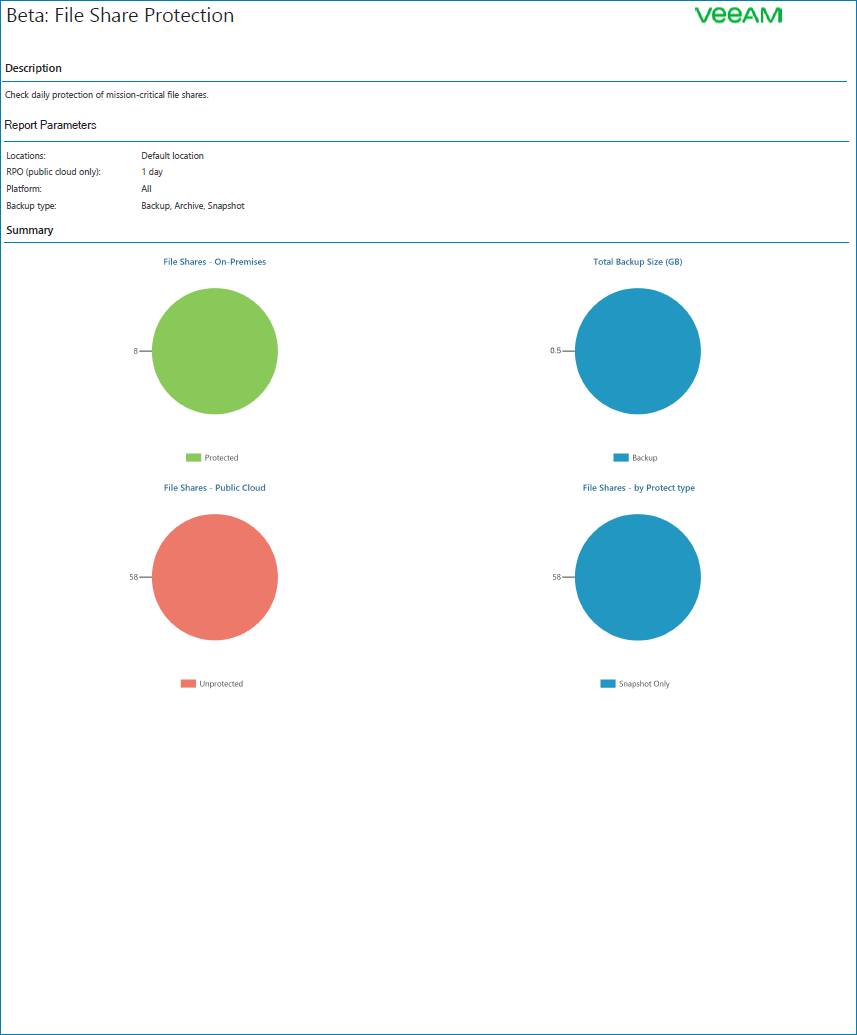This screenshot has width=857, height=1035.
Task: Click the '1 day' RPO value
Action: pyautogui.click(x=152, y=172)
